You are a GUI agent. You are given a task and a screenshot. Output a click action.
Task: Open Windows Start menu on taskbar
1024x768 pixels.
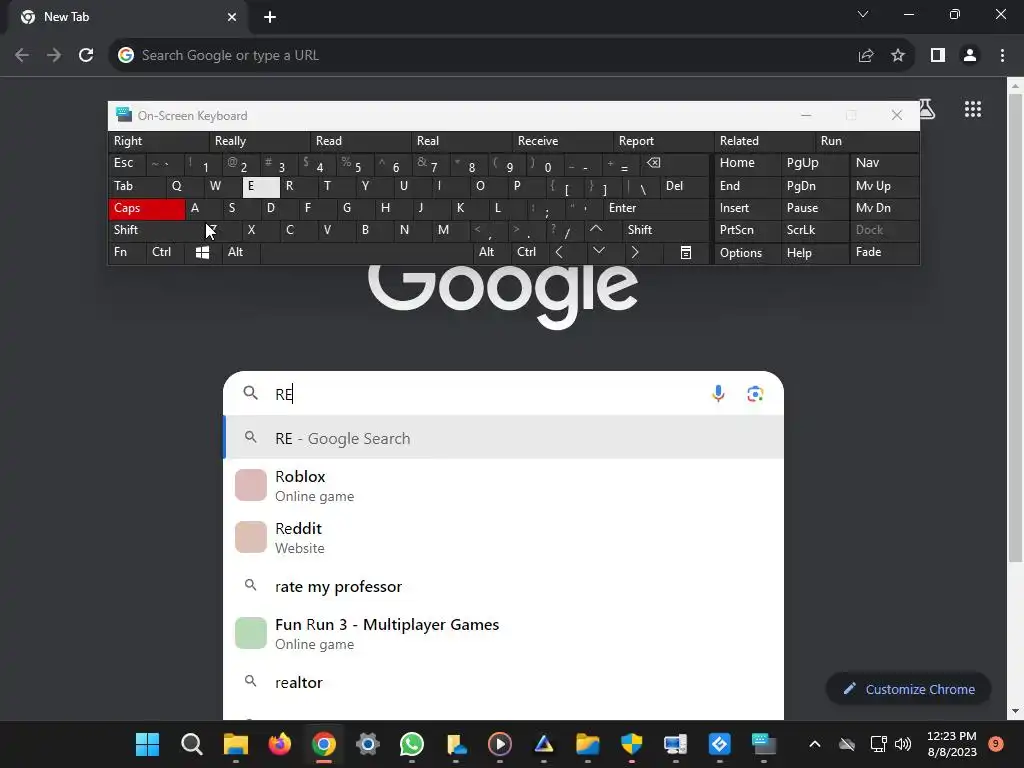click(x=147, y=744)
